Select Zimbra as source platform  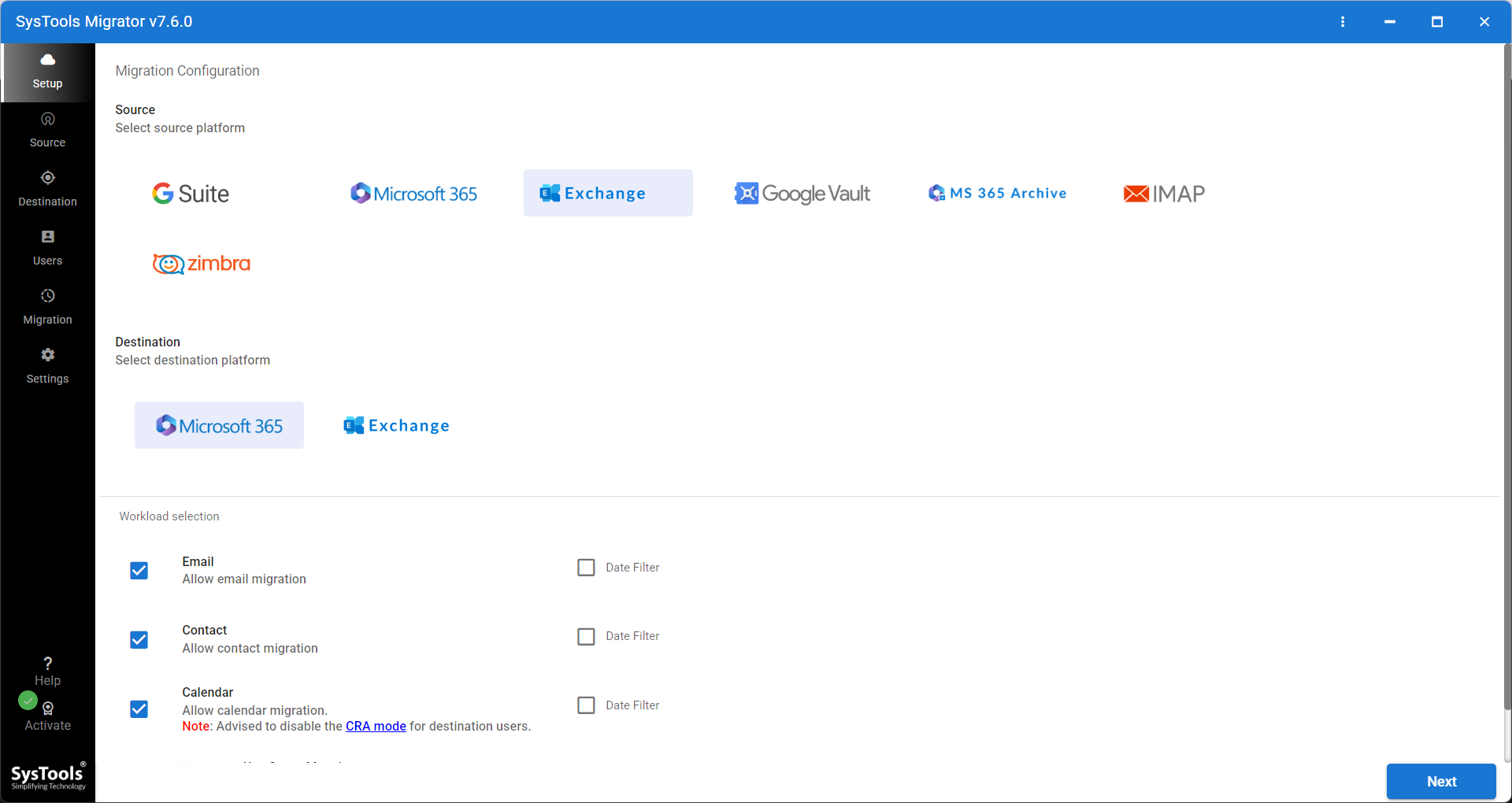tap(201, 263)
